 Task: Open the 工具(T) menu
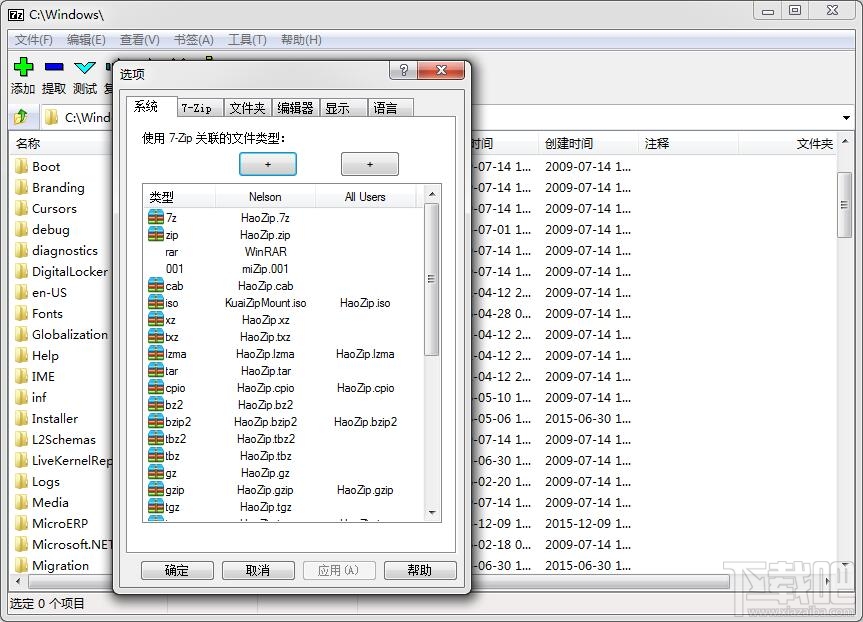coord(247,39)
